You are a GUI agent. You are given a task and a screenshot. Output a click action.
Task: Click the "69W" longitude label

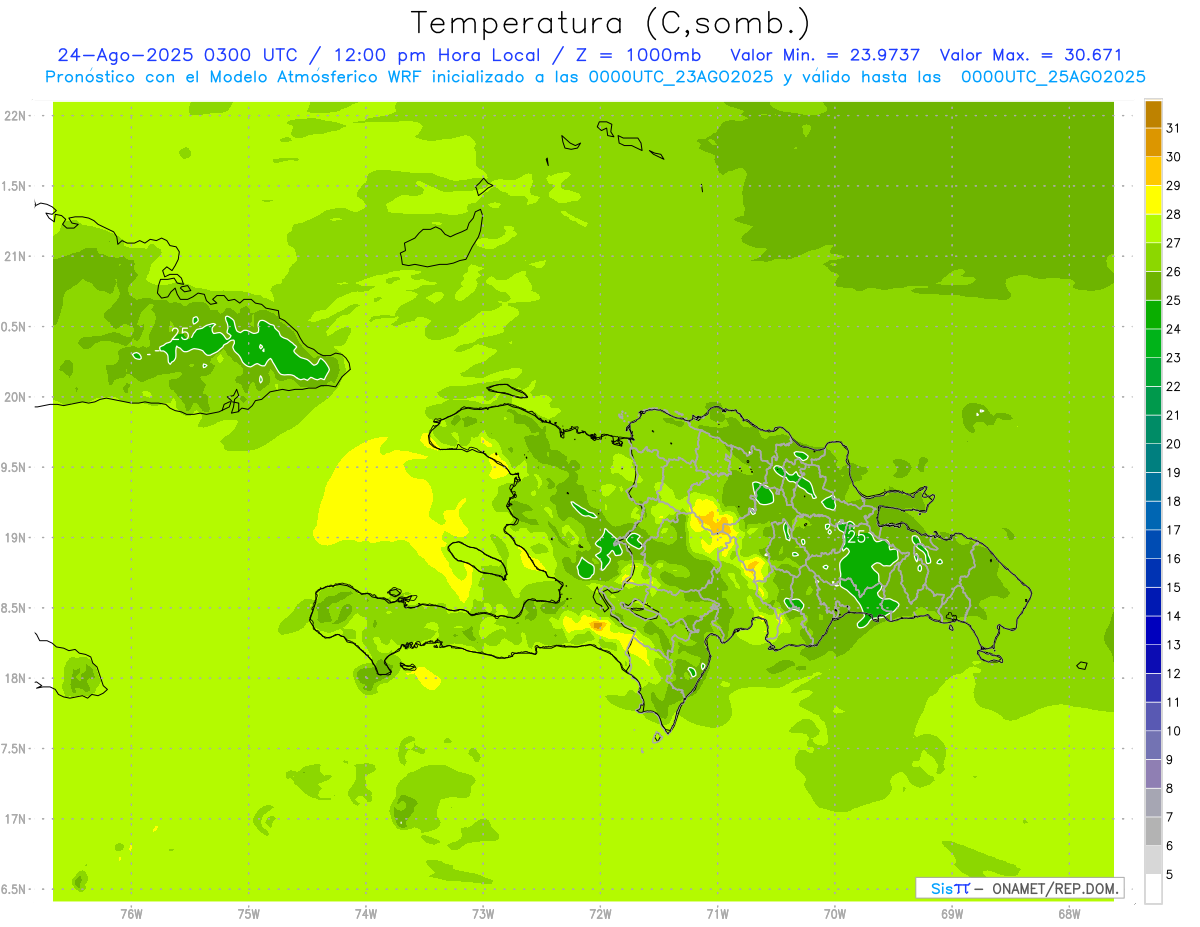click(x=952, y=914)
